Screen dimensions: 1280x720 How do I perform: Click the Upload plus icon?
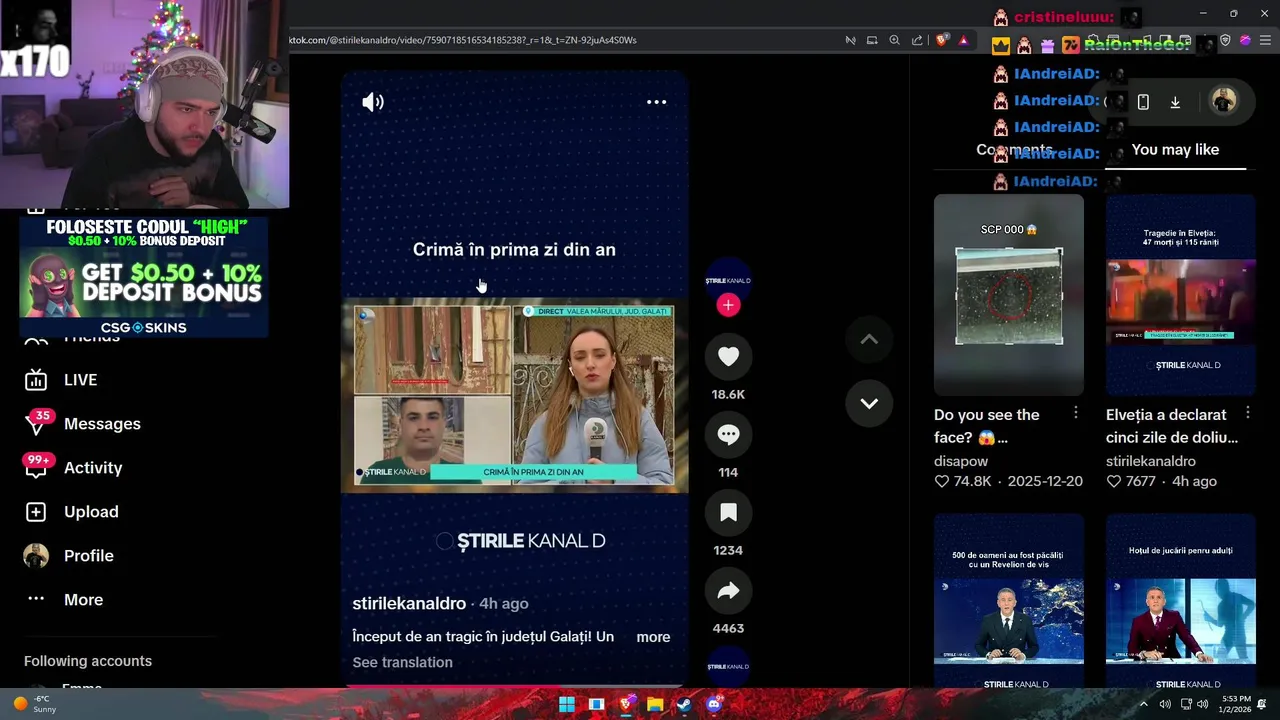click(x=36, y=512)
